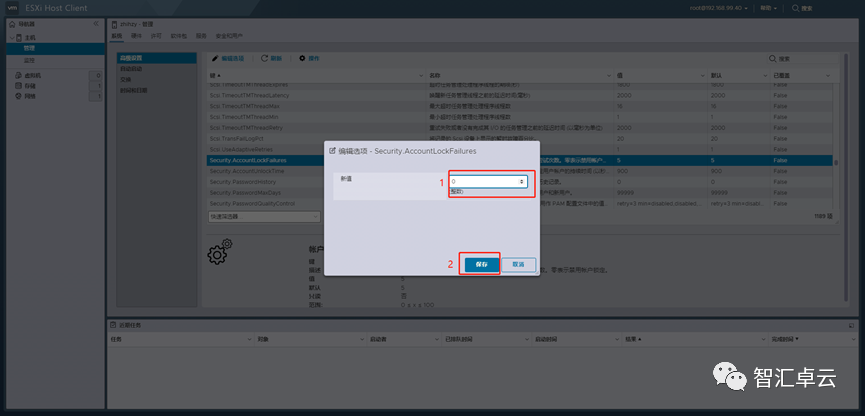Select 交换 in the system side menu
The image size is (865, 416).
157,79
